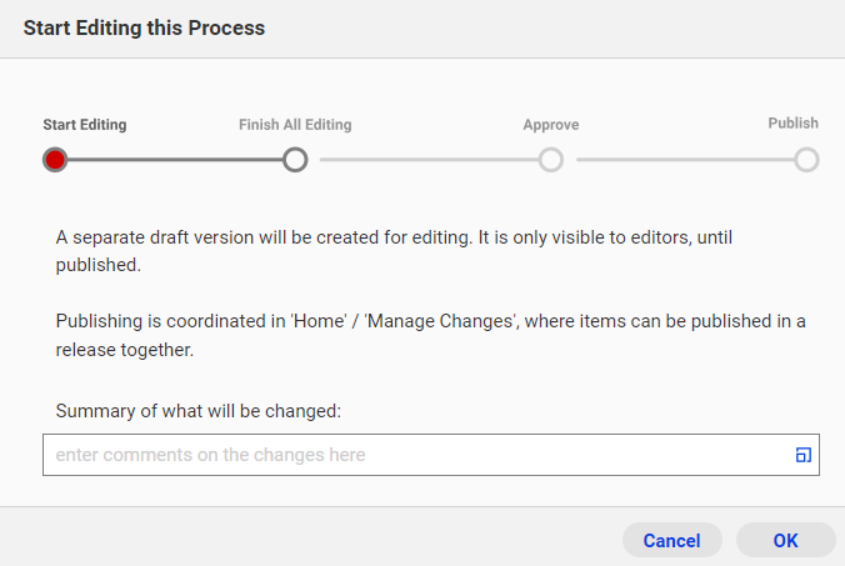Click 'Summary of what will be changed' label
This screenshot has height=566, width=845.
pyautogui.click(x=198, y=411)
